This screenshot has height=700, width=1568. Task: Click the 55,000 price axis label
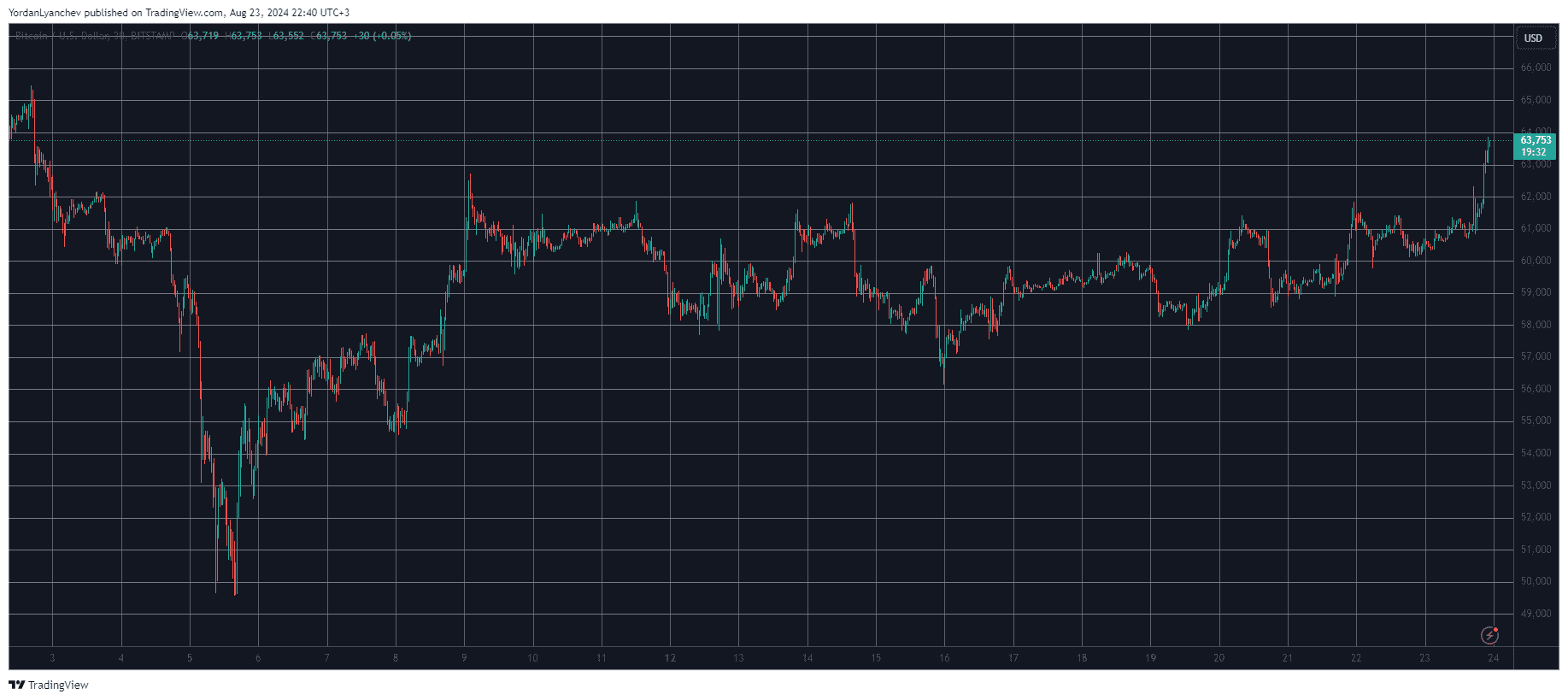pyautogui.click(x=1536, y=421)
